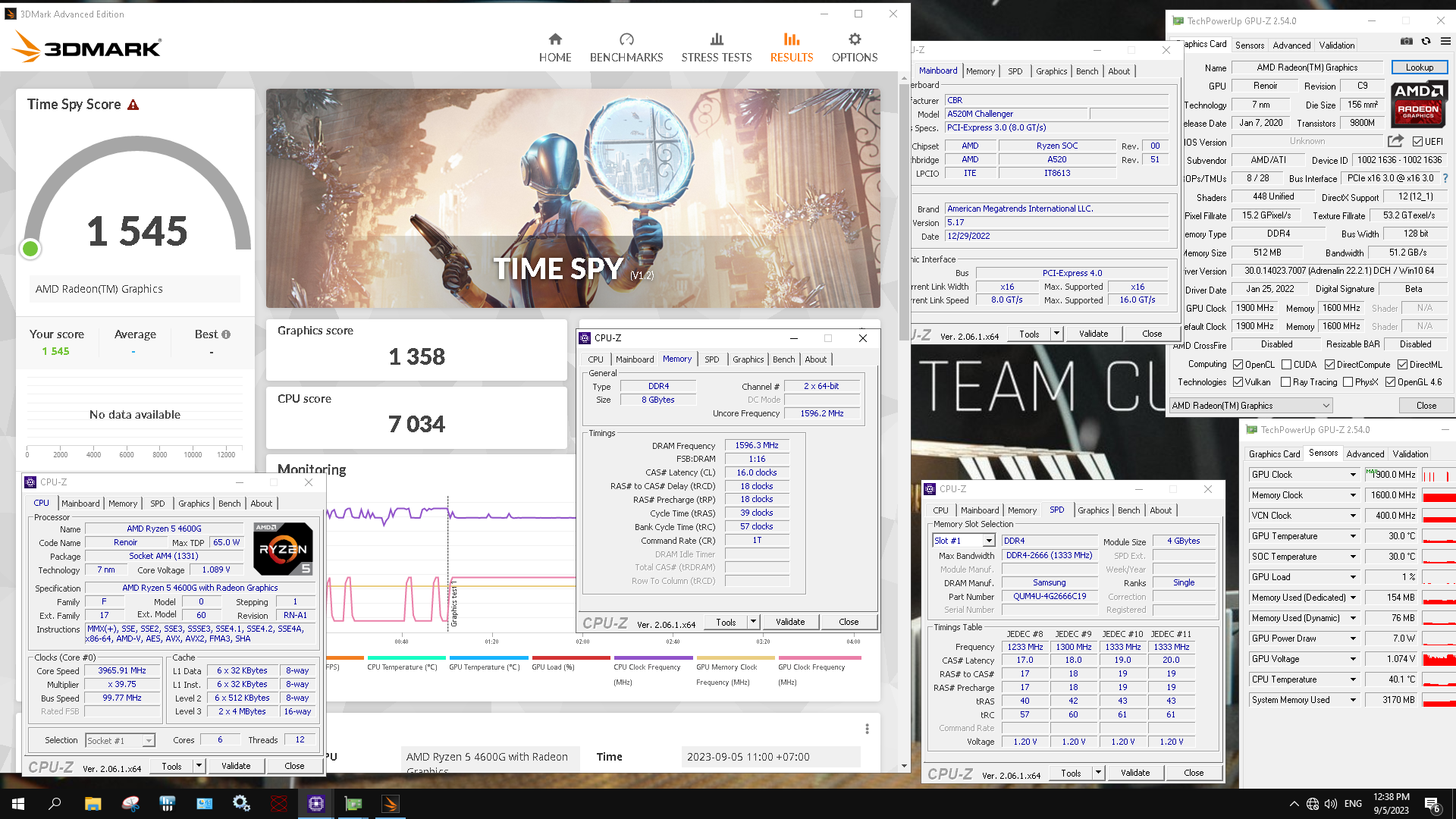Toggle the DirectCompute checkbox
This screenshot has height=819, width=1456.
1329,365
